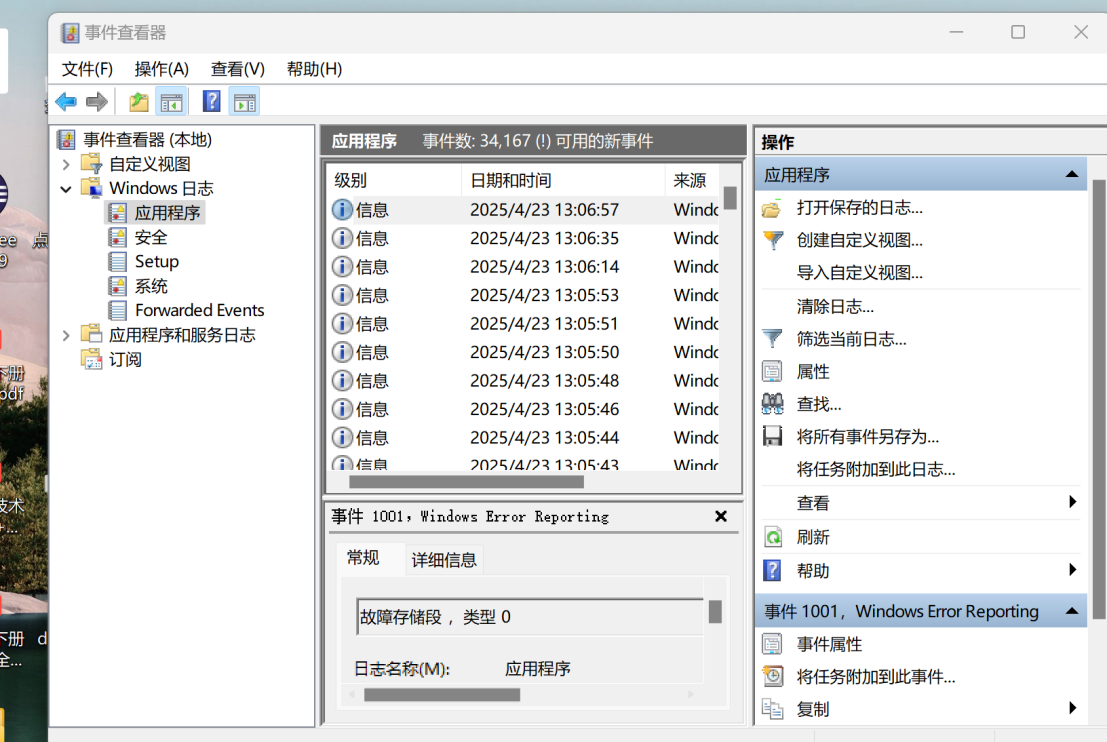Select the event logged at 13:06:14
Image resolution: width=1107 pixels, height=742 pixels.
point(524,267)
